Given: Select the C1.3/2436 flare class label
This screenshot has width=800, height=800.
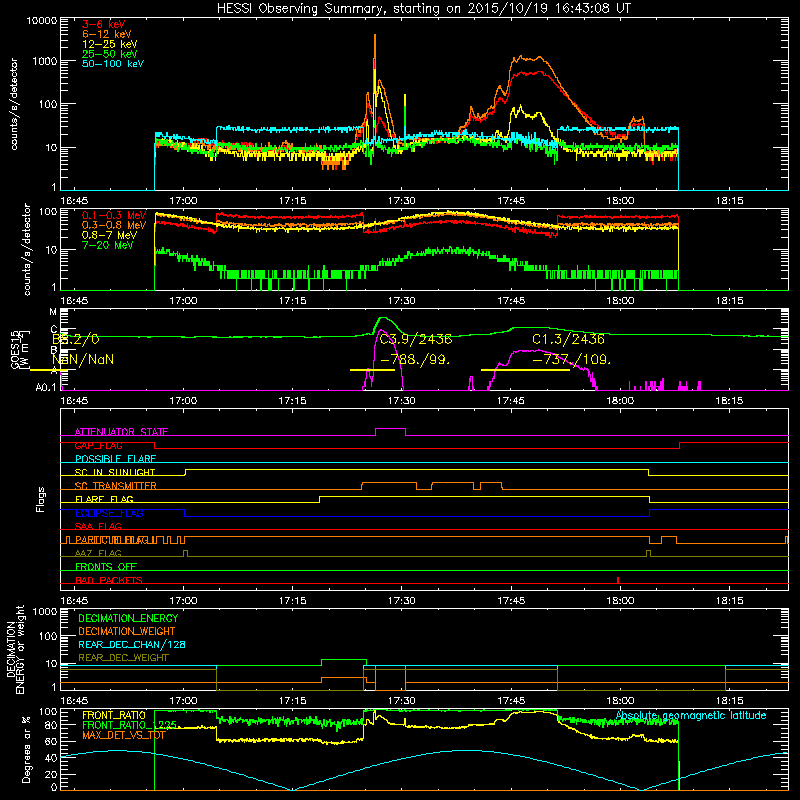Looking at the screenshot, I should click(568, 339).
